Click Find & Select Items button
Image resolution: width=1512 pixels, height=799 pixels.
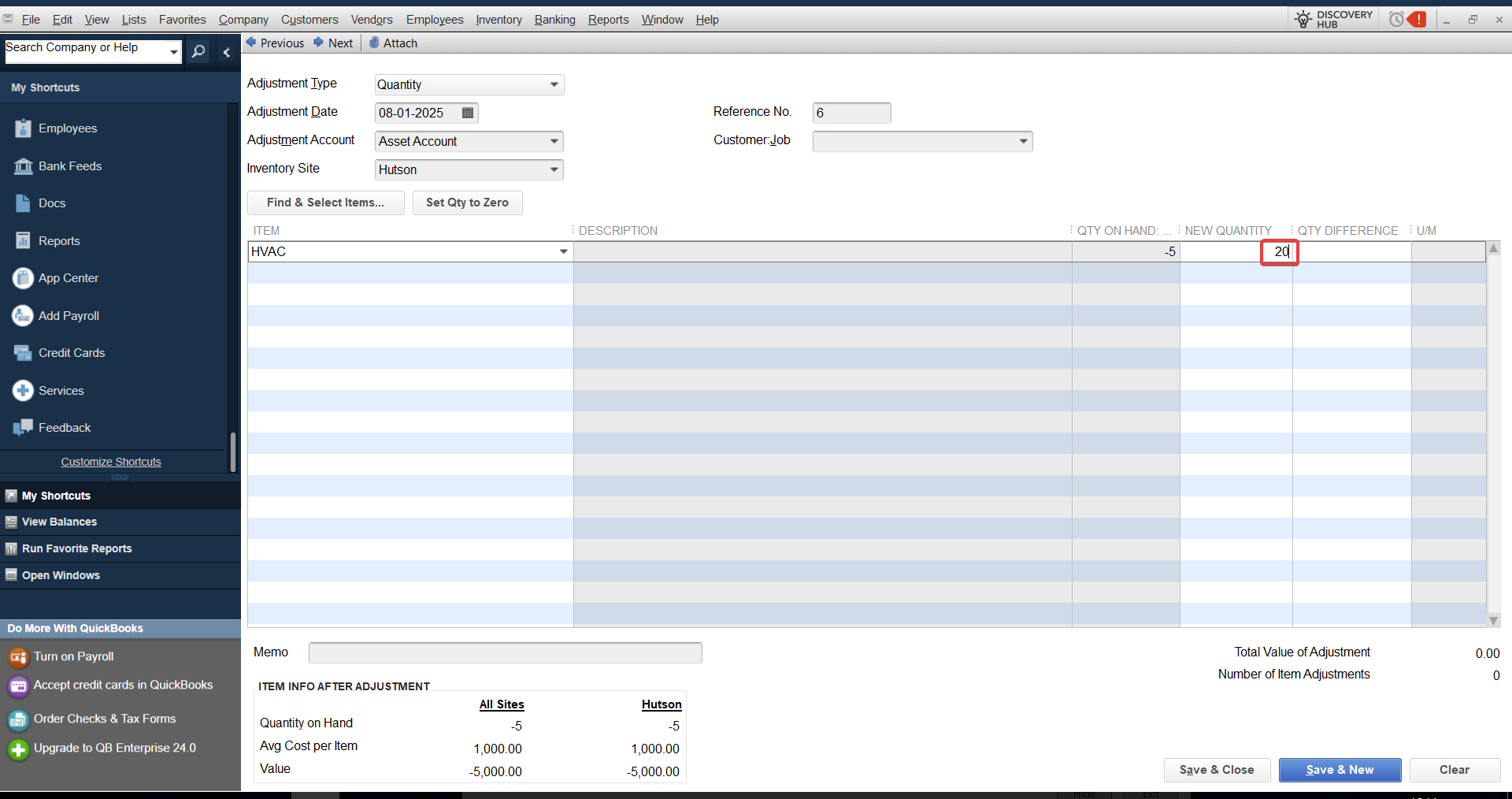[x=325, y=203]
